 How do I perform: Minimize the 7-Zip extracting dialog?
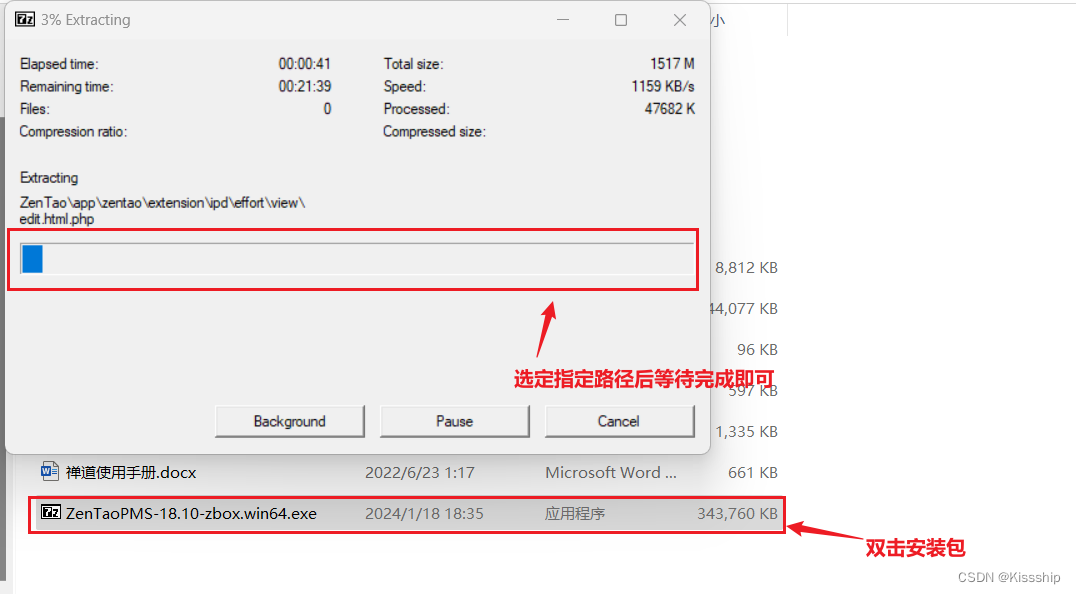pos(563,20)
